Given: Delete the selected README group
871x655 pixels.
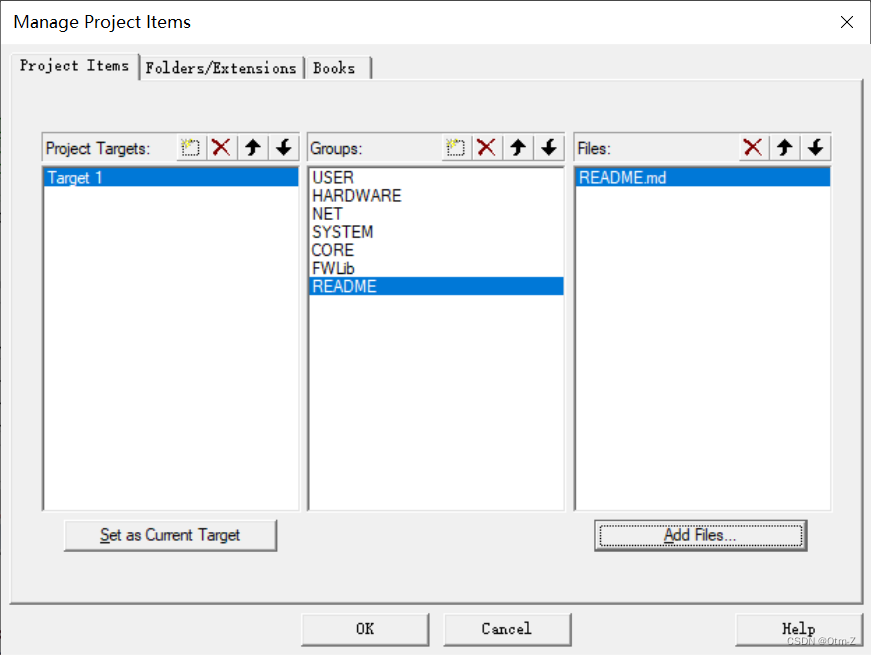Looking at the screenshot, I should click(x=486, y=147).
